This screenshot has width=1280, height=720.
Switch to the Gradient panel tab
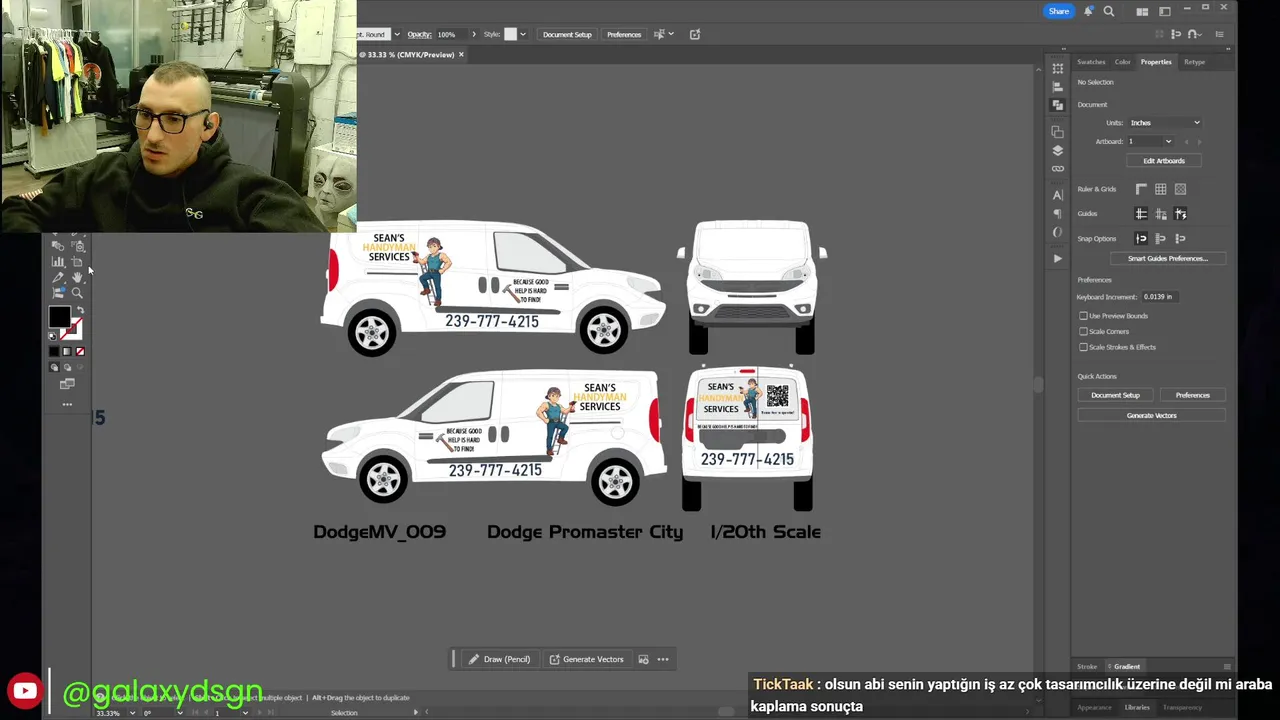pos(1127,667)
